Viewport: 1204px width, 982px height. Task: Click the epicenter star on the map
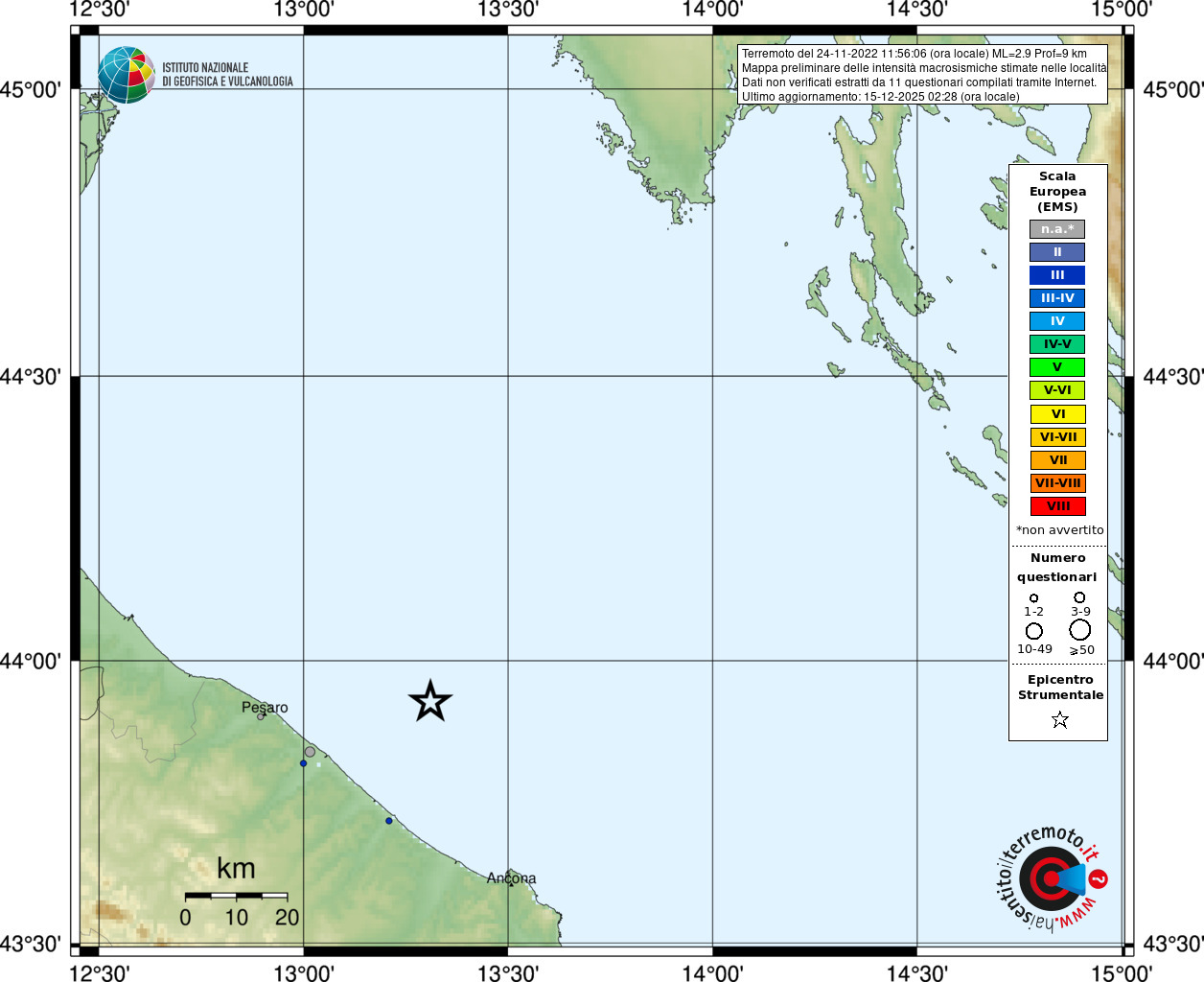click(x=430, y=701)
